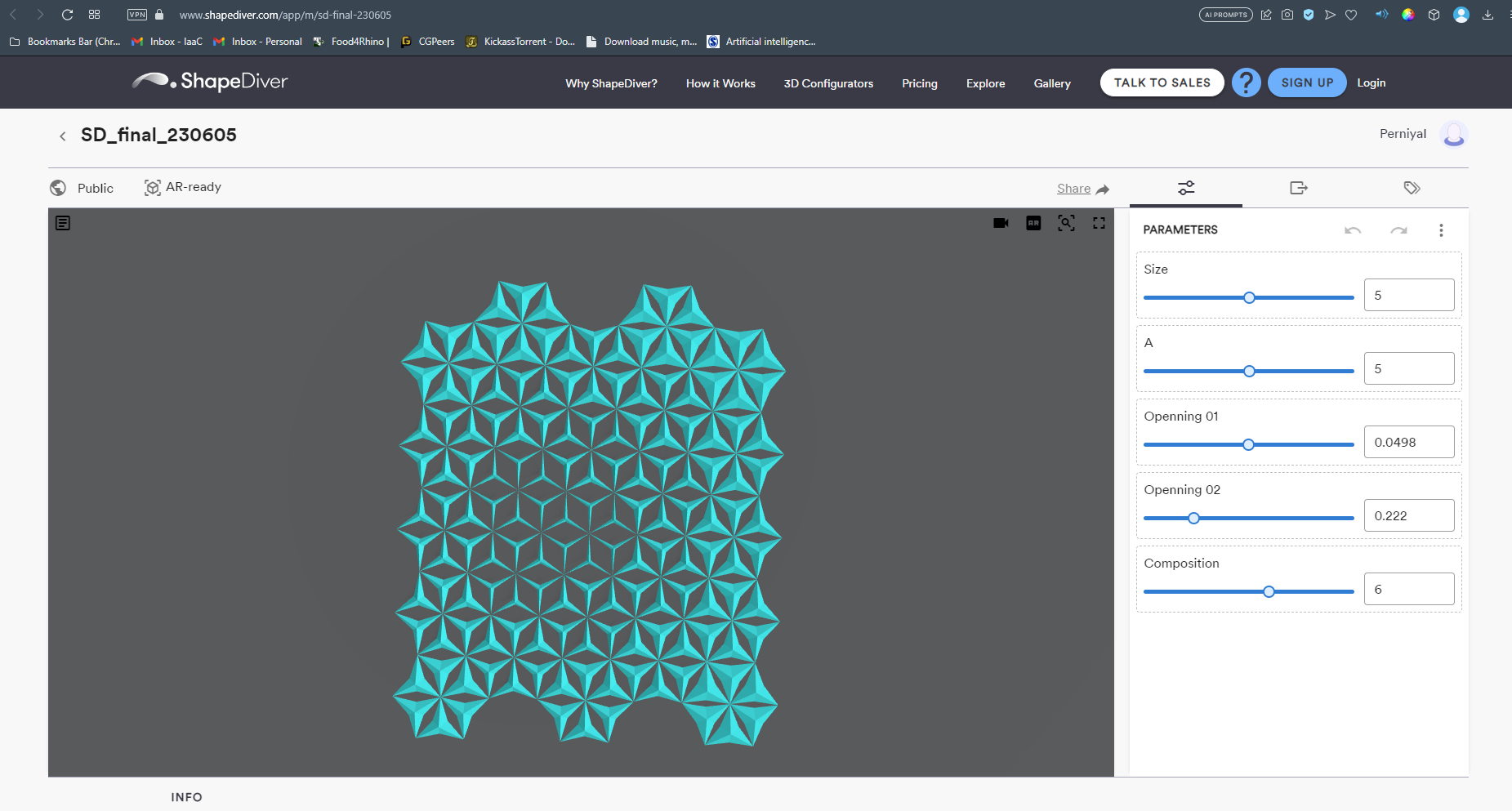This screenshot has height=811, width=1512.
Task: Open the Gallery menu item
Action: coord(1052,82)
